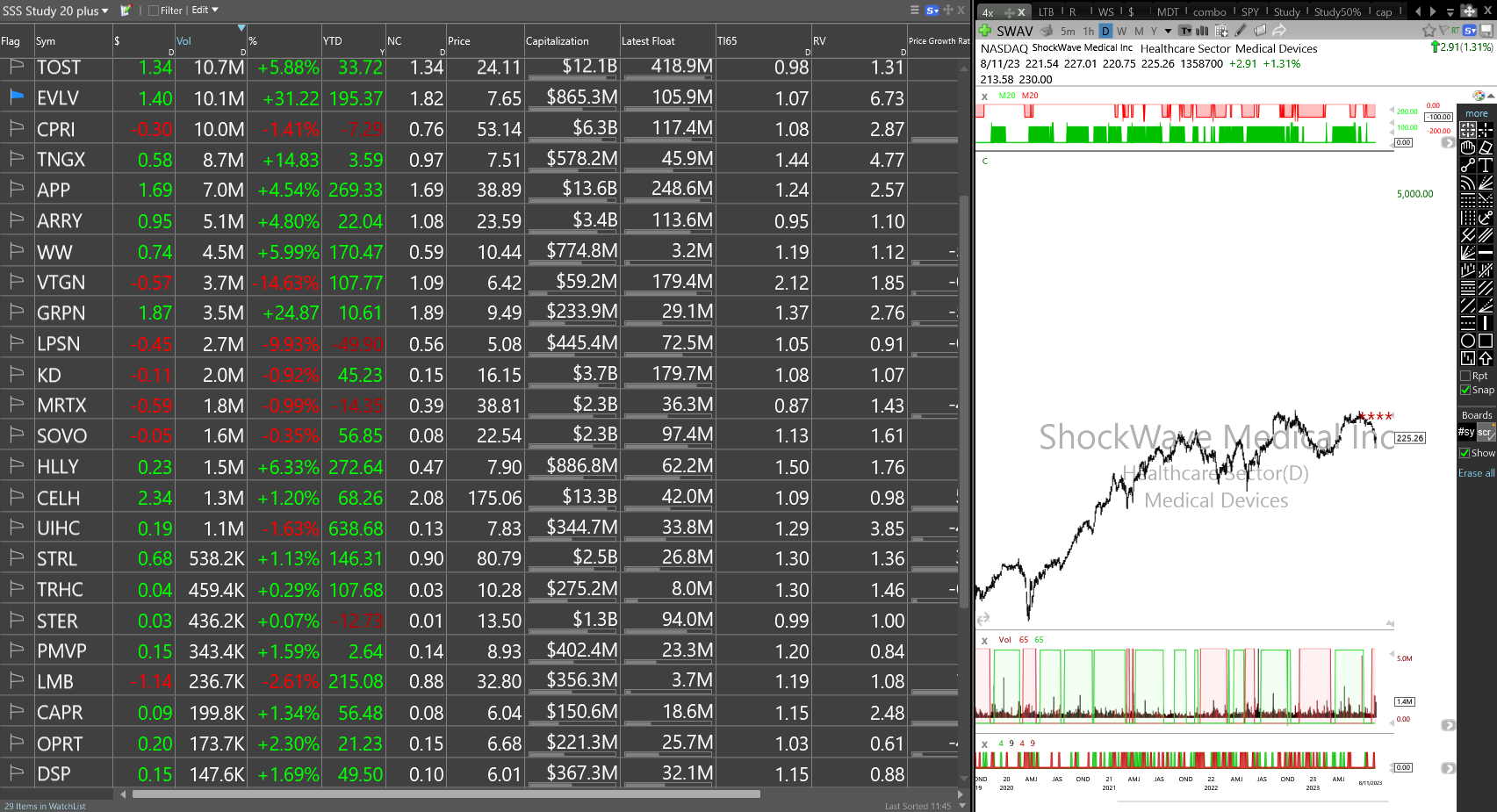Enable the Filter checkbox

point(154,11)
